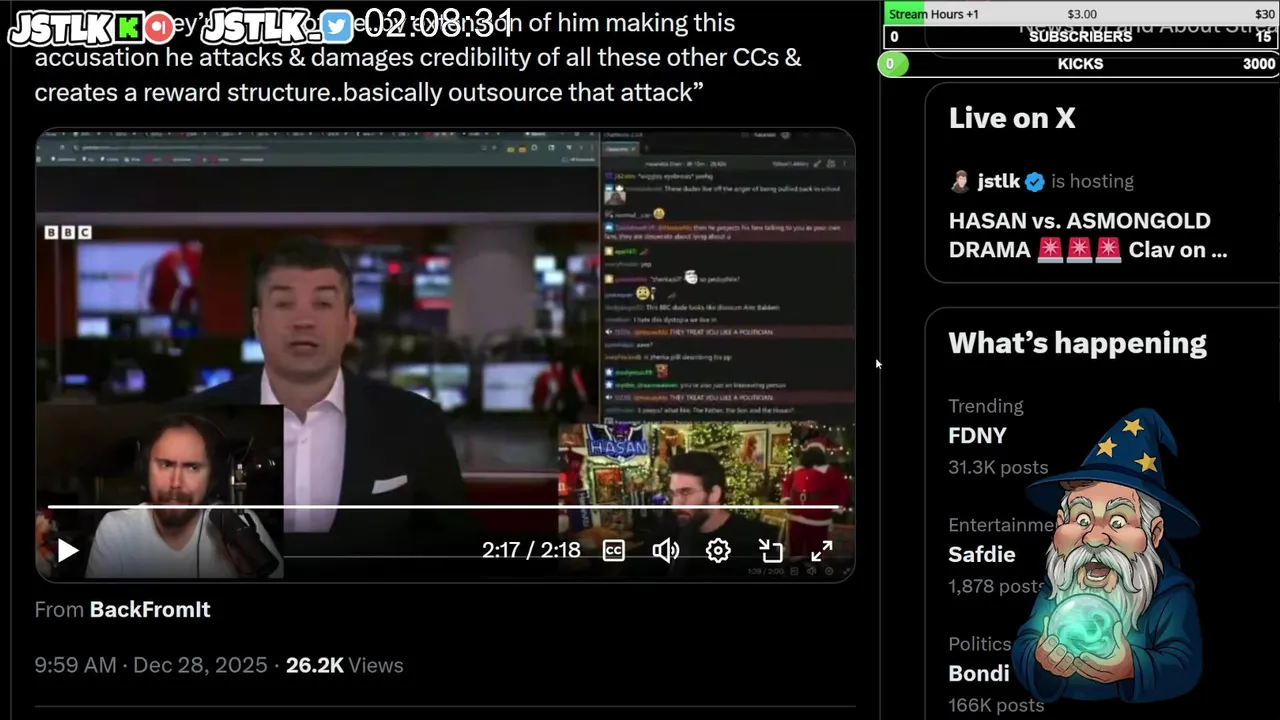Click the Stream Hours +1 goal bar

click(x=1081, y=14)
